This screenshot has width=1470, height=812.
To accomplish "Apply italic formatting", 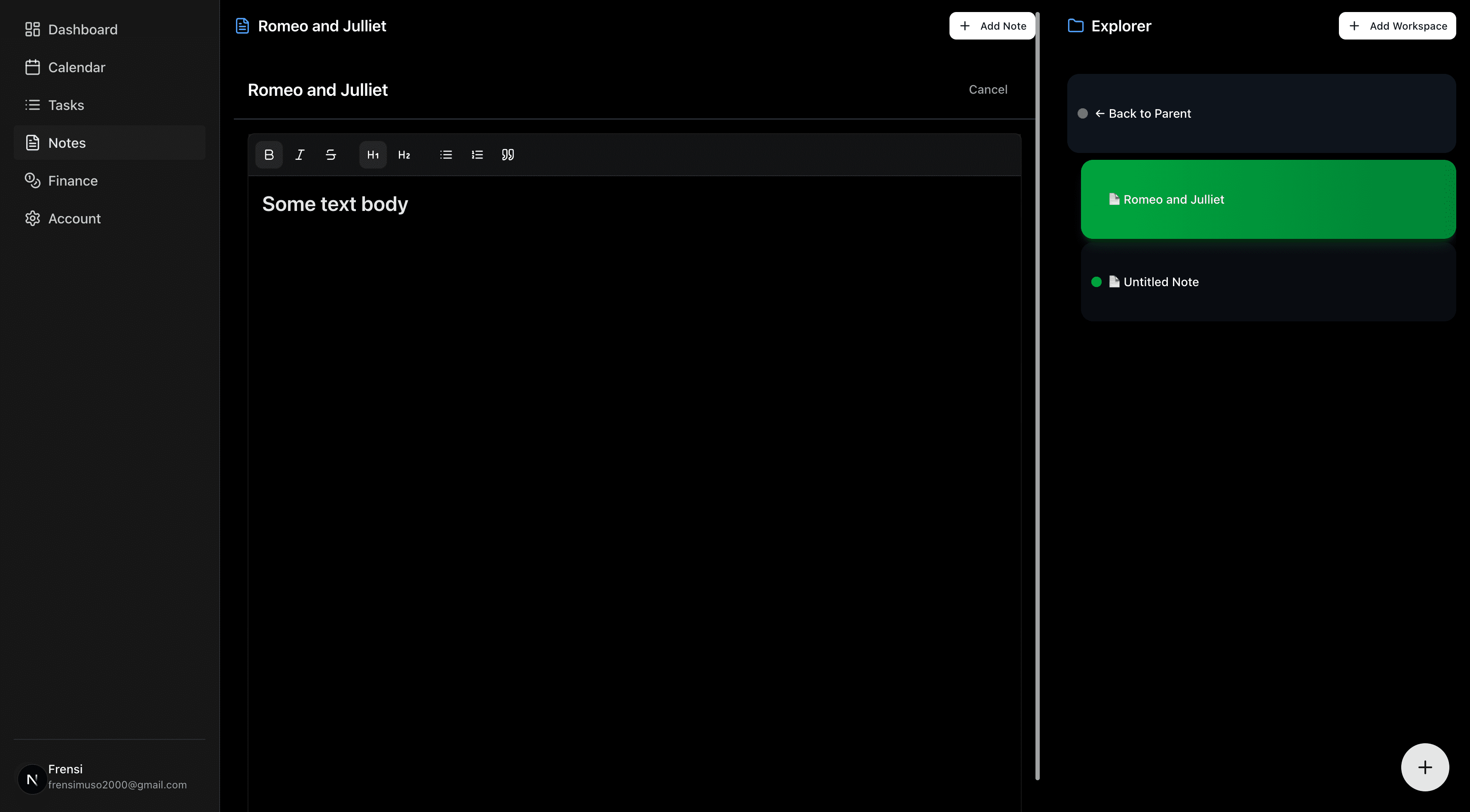I will [x=300, y=154].
